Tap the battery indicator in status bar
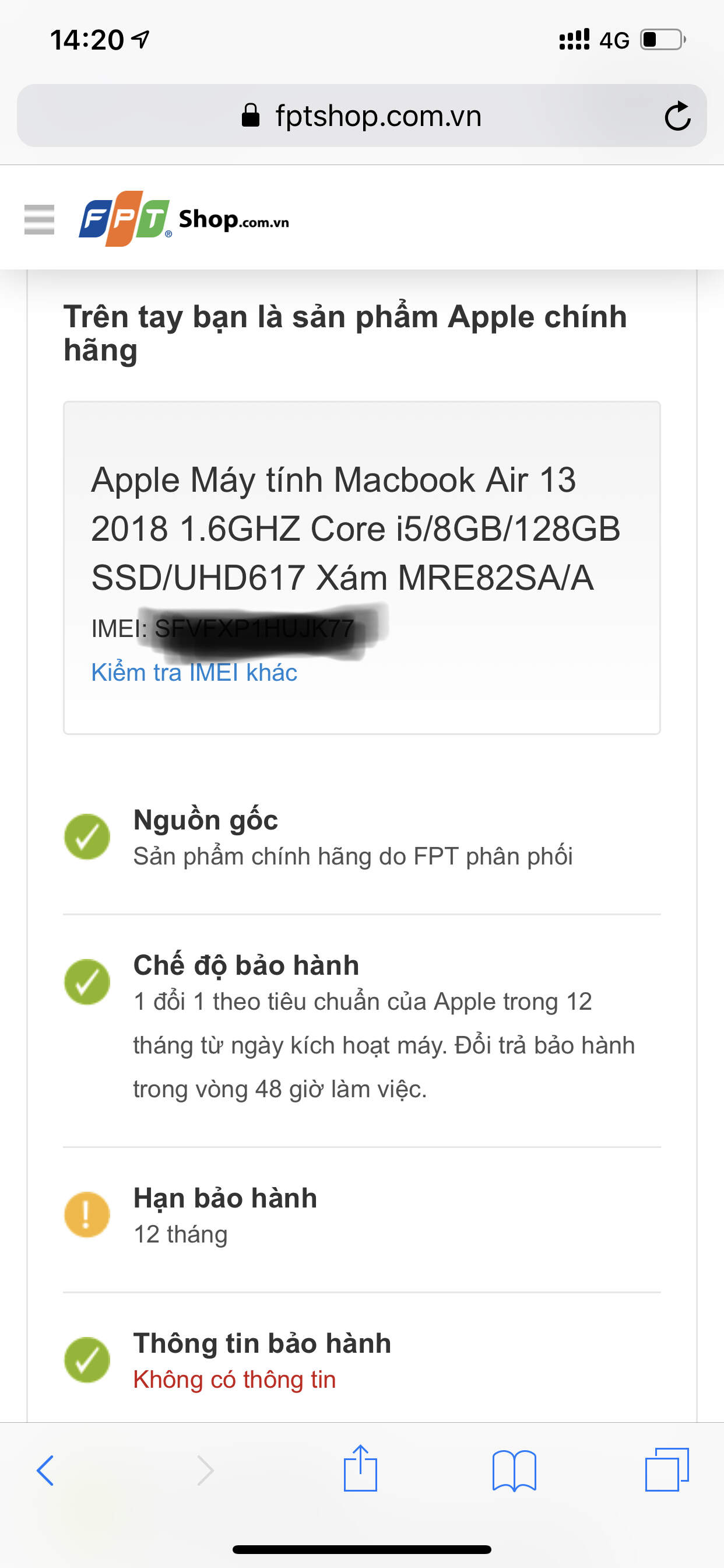The height and width of the screenshot is (1568, 724). [x=663, y=40]
